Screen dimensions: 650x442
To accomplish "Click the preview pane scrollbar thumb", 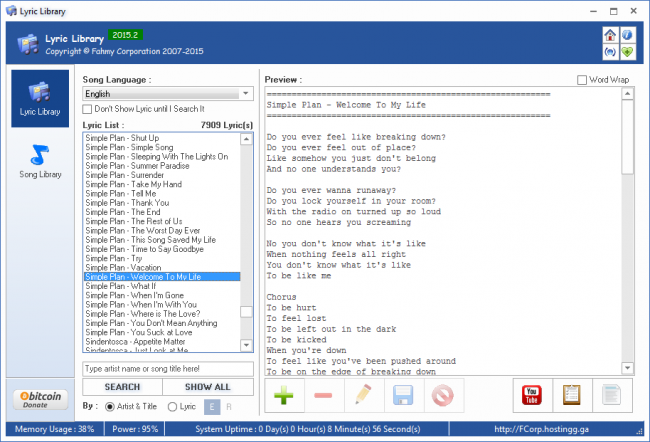I will pyautogui.click(x=628, y=137).
